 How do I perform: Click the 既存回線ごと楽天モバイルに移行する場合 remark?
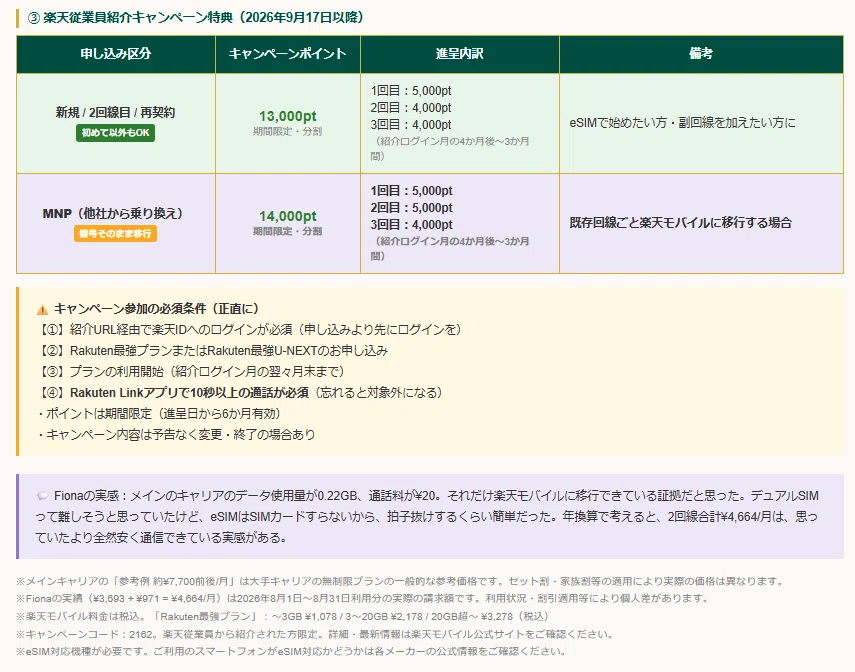(681, 223)
